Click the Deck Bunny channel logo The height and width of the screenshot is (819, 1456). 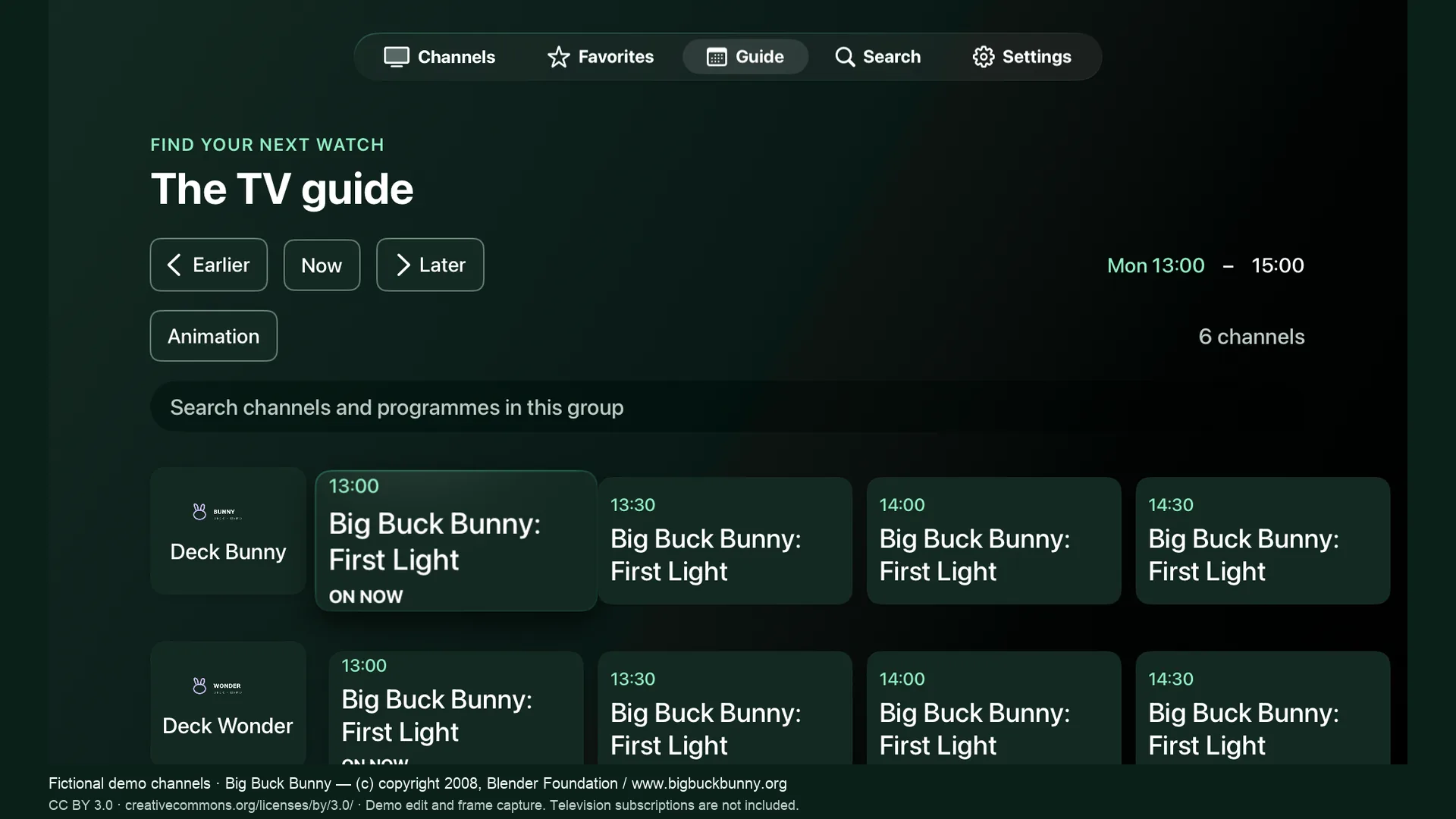click(x=217, y=513)
